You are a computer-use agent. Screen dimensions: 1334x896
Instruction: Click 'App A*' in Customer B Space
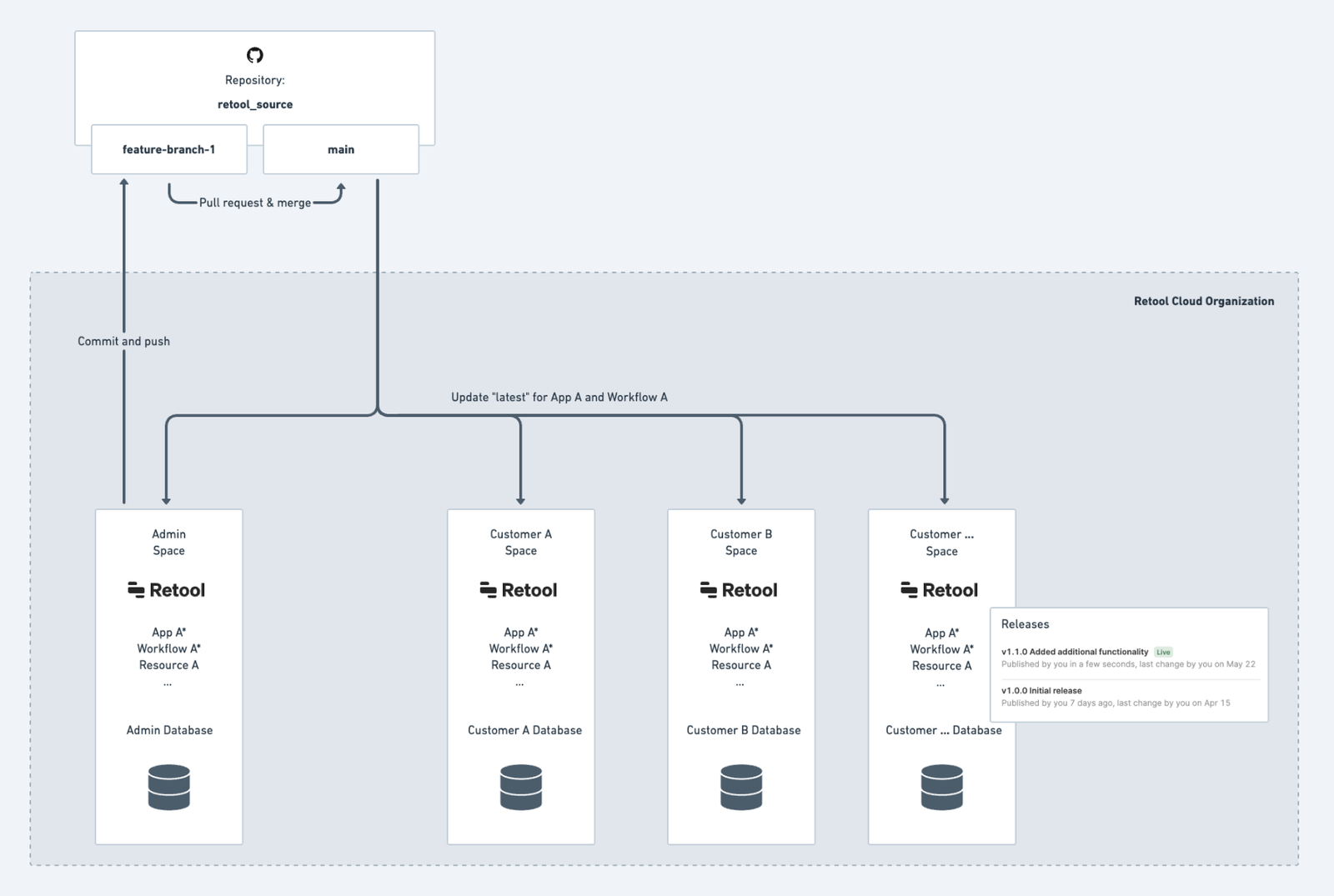coord(741,633)
